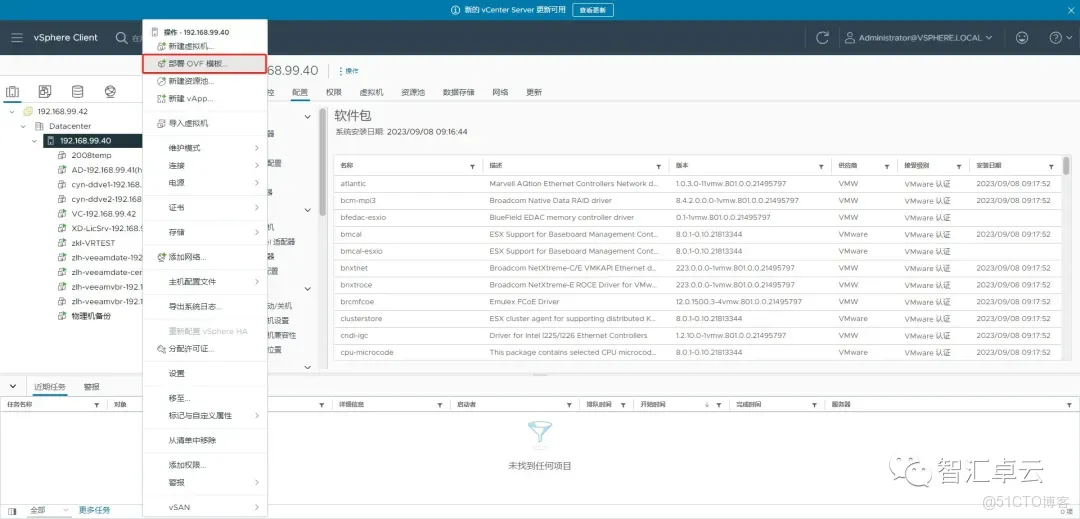Click the sort arrow on 开始时间 column
This screenshot has width=1080, height=519.
coord(707,405)
